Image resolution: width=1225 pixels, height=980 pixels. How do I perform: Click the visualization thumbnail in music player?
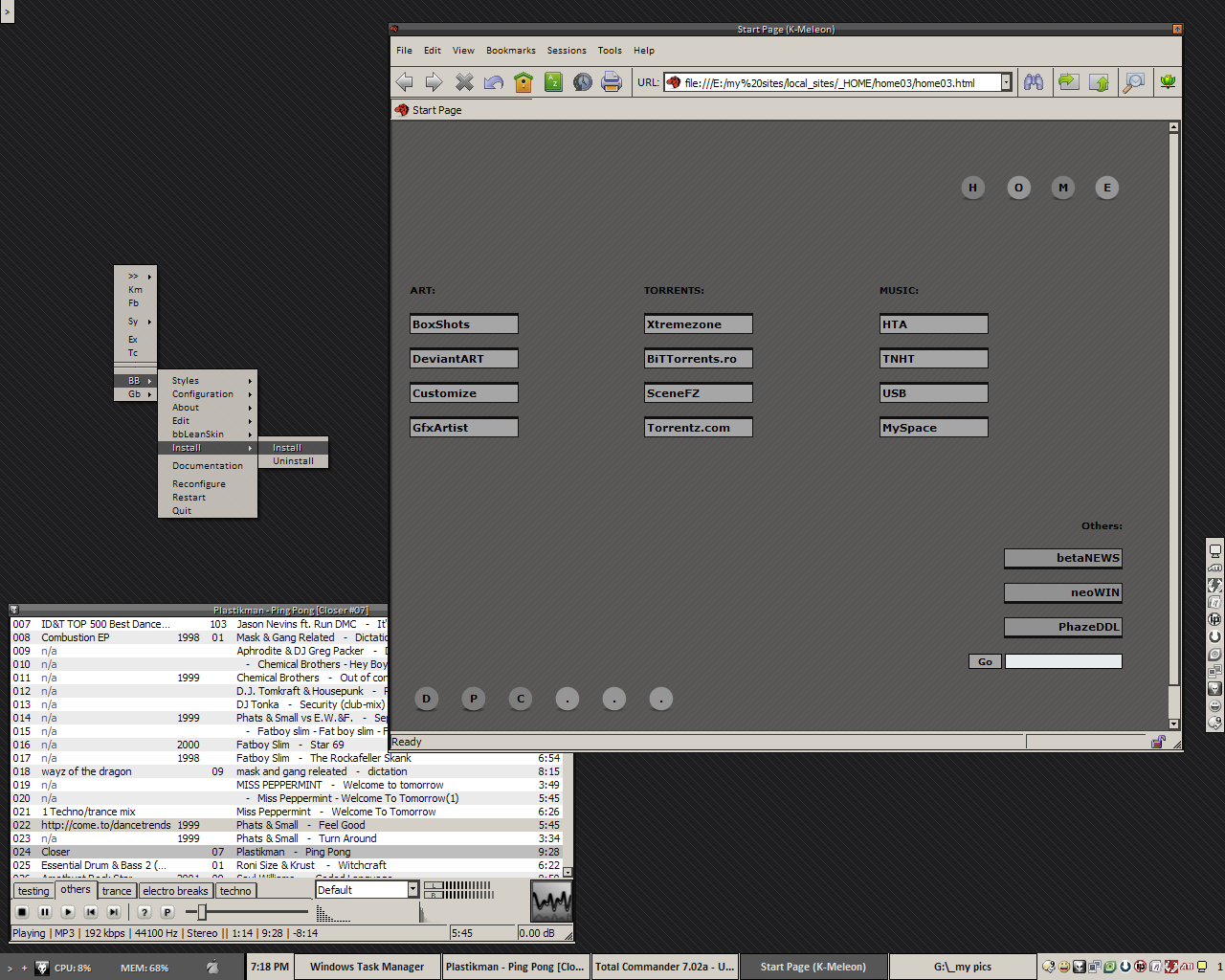coord(551,901)
